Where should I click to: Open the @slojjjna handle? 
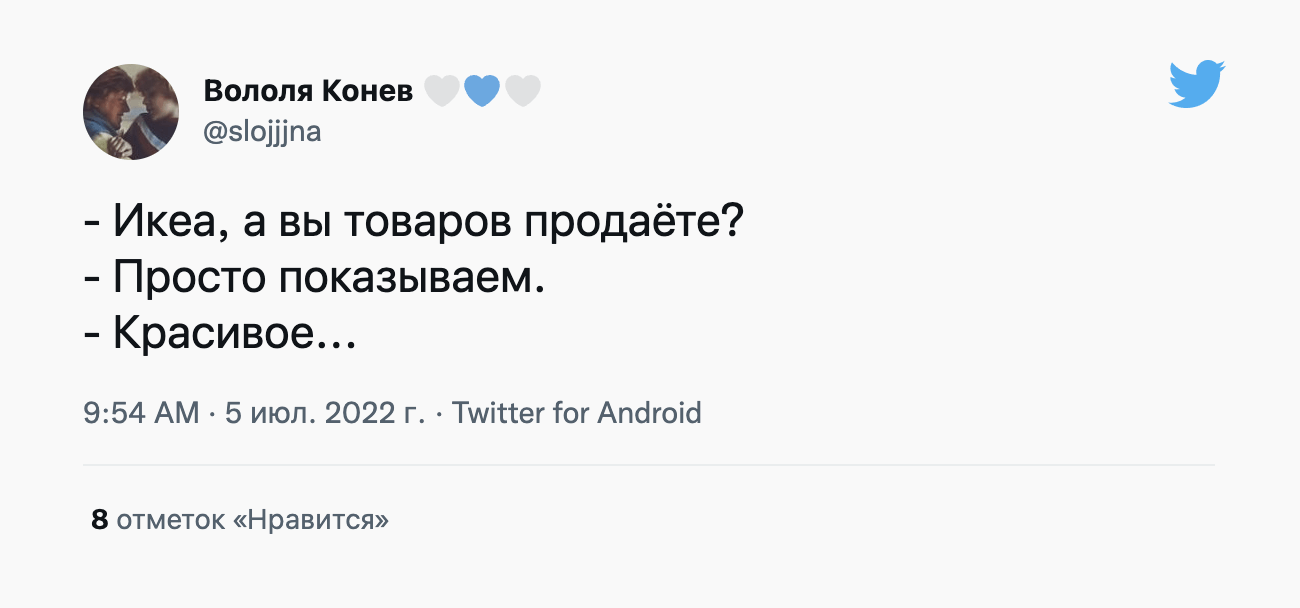tap(262, 131)
